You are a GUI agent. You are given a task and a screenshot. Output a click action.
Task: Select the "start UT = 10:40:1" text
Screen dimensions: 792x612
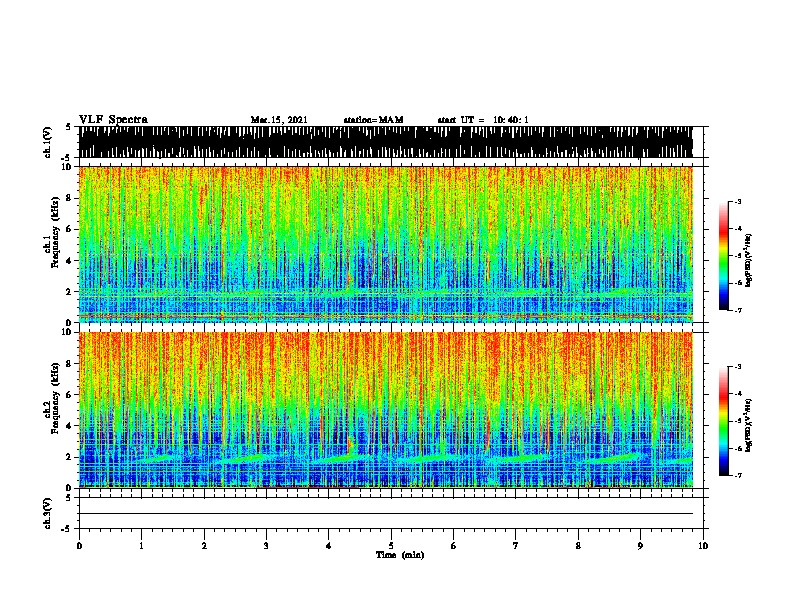(483, 120)
